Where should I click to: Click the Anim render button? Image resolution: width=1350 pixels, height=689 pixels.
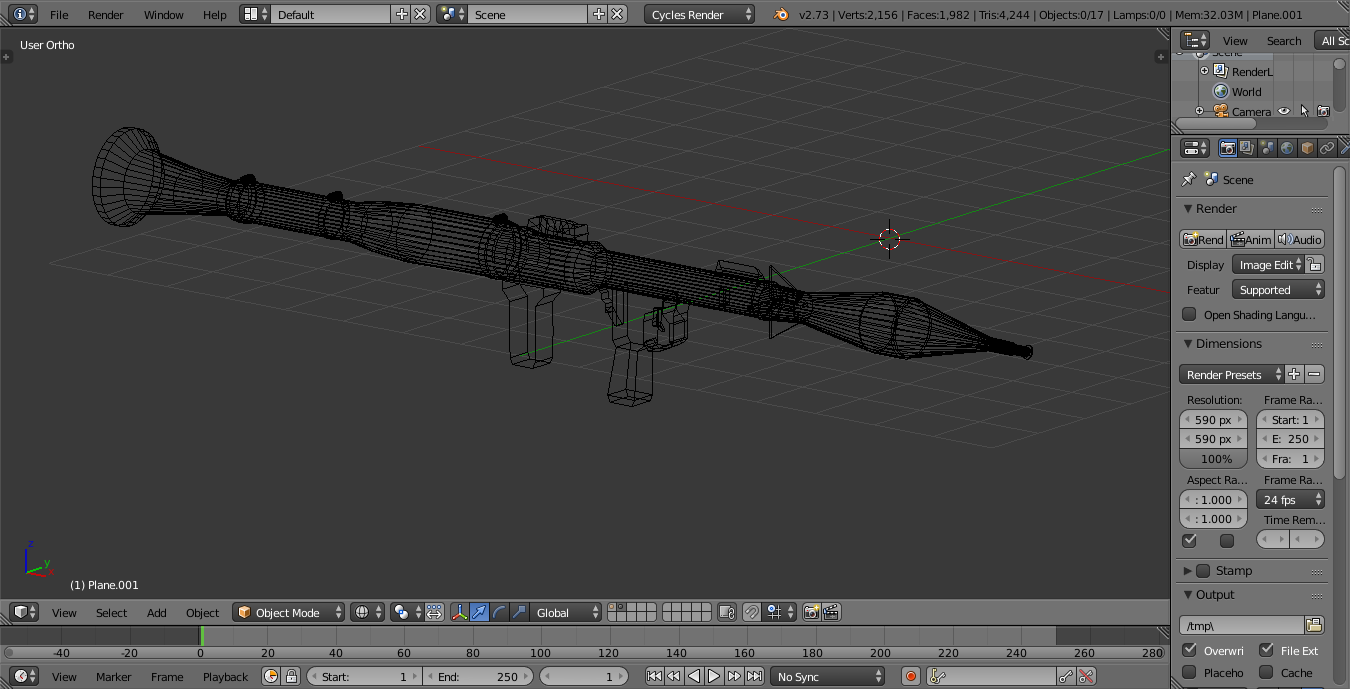click(1251, 239)
